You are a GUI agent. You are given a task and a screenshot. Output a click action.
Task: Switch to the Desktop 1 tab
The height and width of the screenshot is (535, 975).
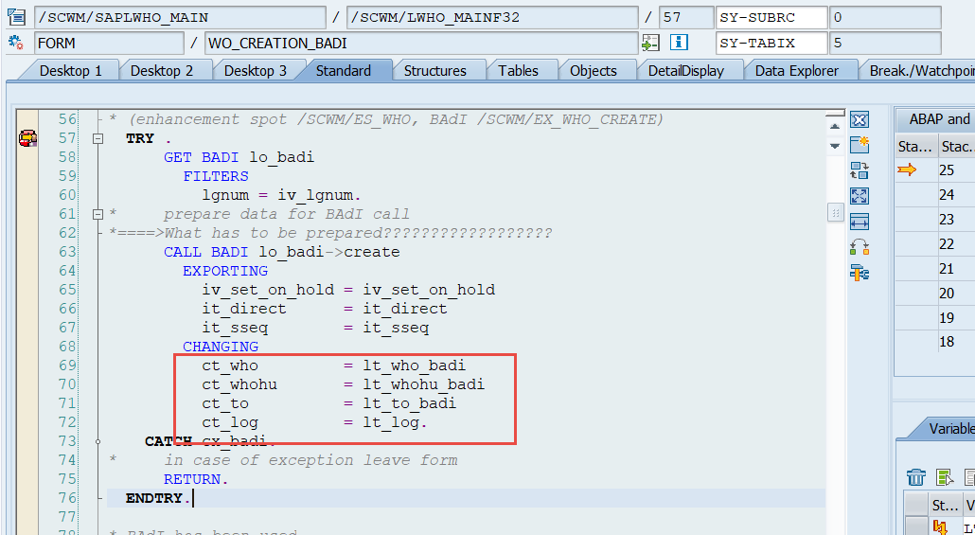click(70, 70)
